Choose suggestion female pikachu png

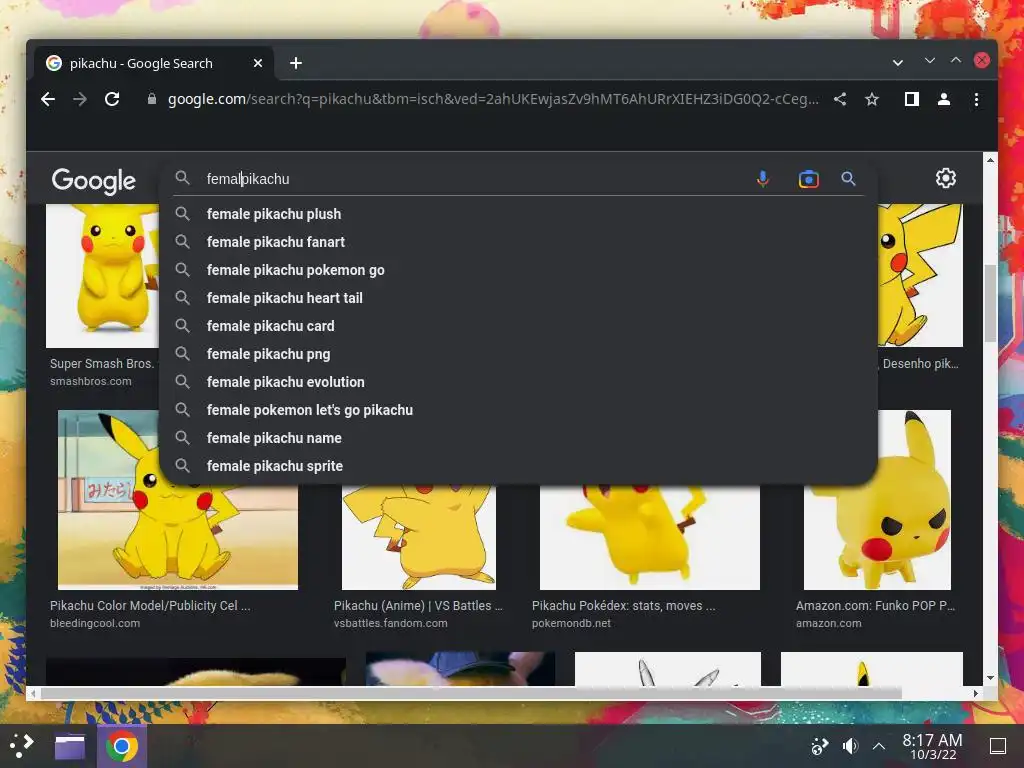click(x=518, y=354)
